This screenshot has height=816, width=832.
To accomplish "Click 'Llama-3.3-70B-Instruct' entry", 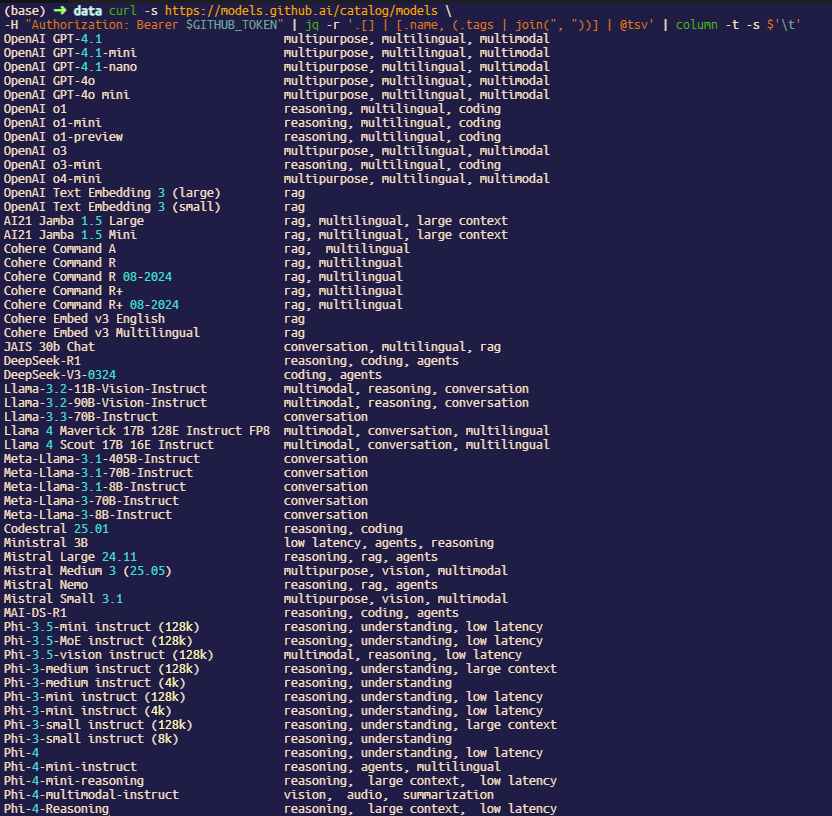I will point(81,417).
